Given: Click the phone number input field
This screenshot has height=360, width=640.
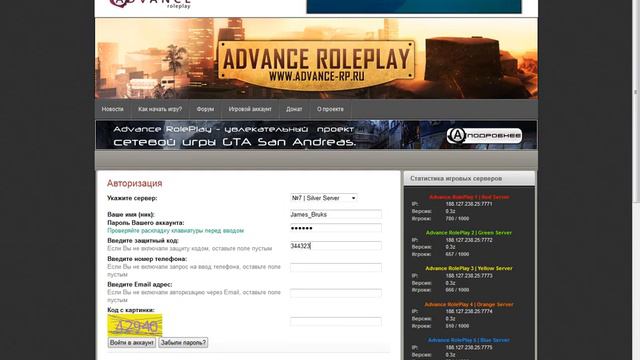Looking at the screenshot, I should click(336, 267).
